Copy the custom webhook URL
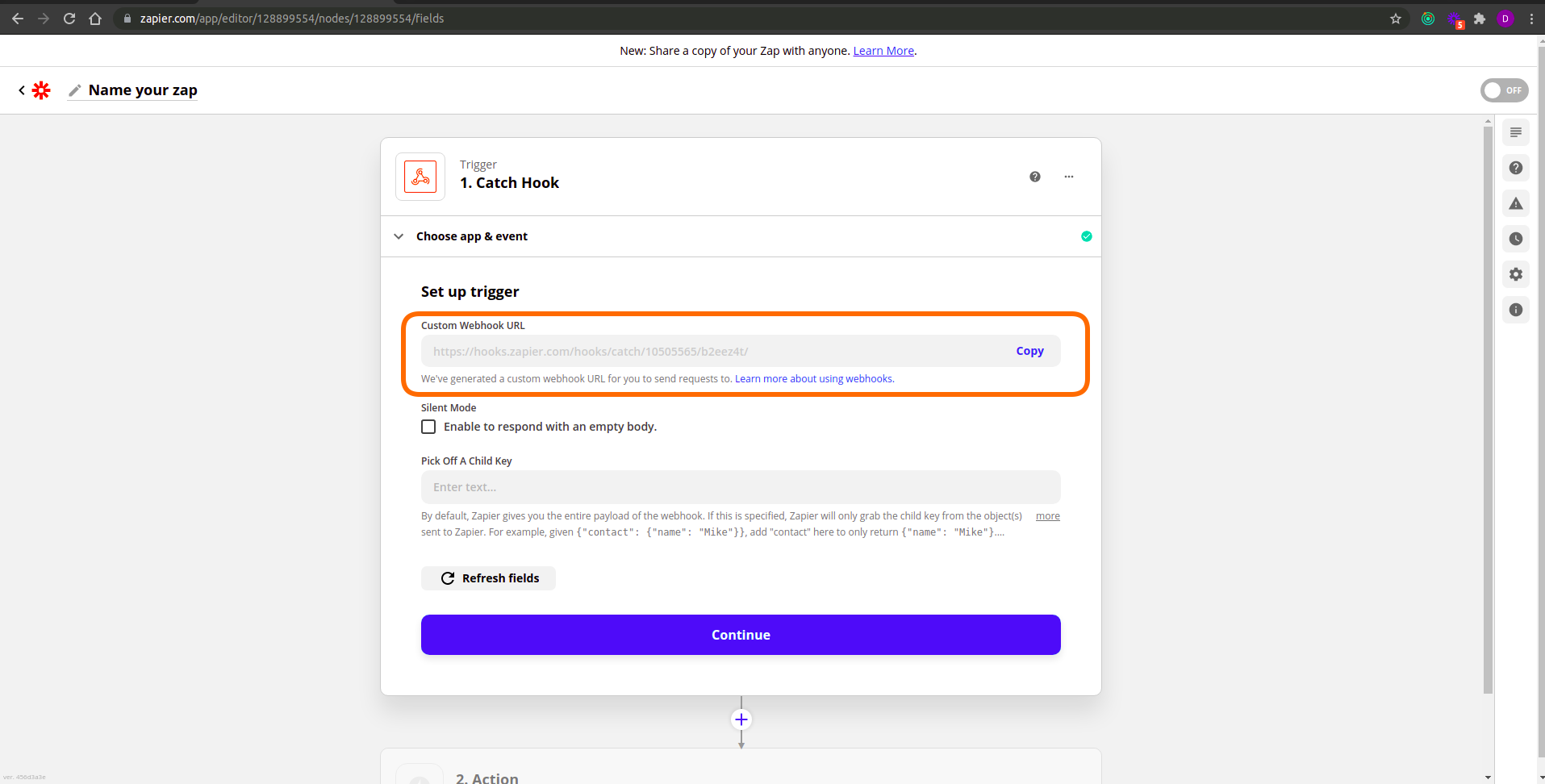This screenshot has width=1545, height=784. click(x=1029, y=351)
